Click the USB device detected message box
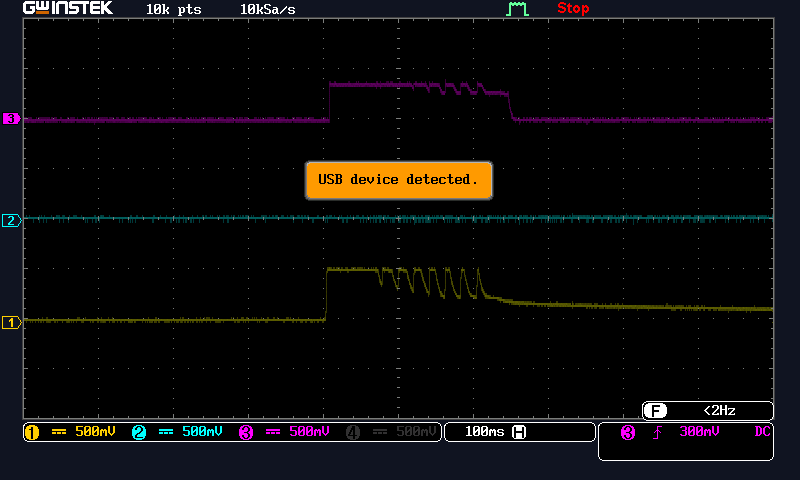 point(398,180)
